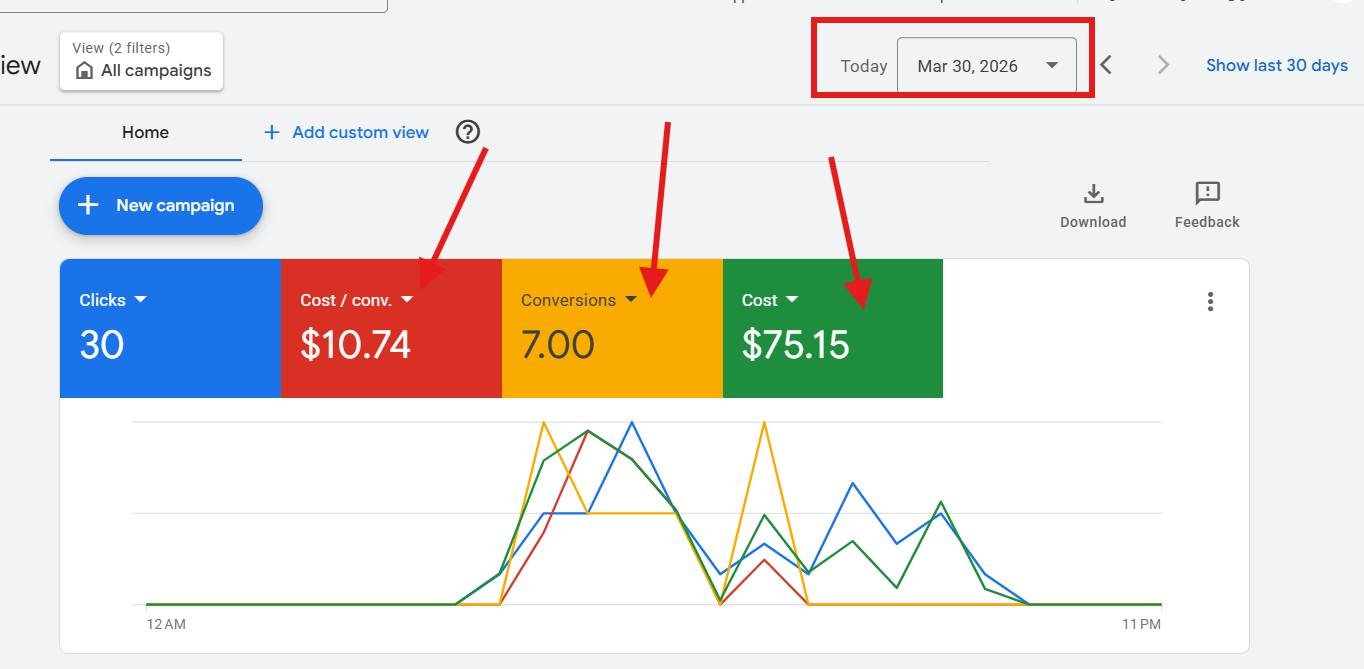Click the 11 PM axis label
The image size is (1364, 669).
click(x=1141, y=624)
